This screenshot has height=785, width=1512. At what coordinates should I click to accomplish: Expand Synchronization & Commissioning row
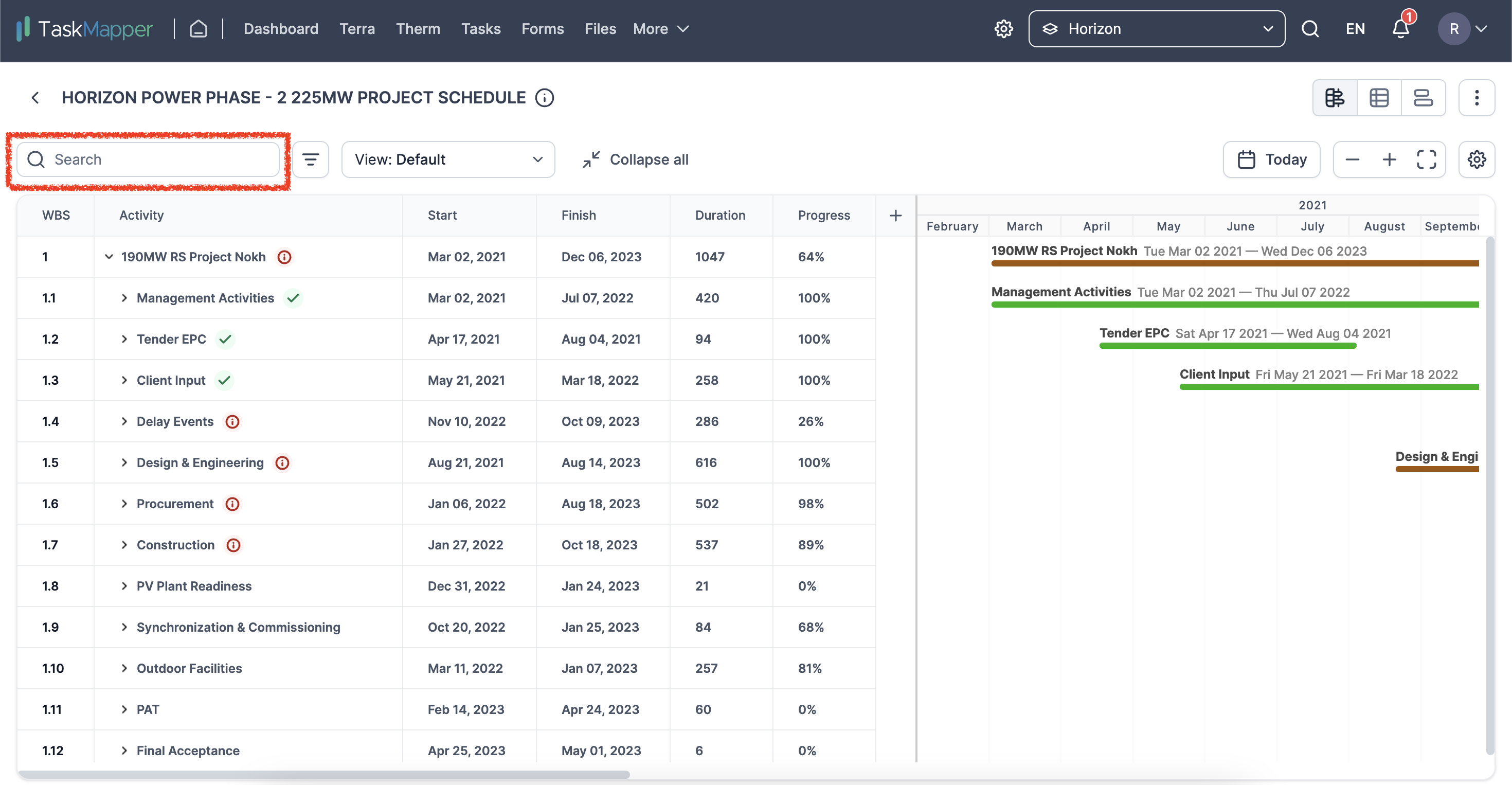[x=124, y=627]
